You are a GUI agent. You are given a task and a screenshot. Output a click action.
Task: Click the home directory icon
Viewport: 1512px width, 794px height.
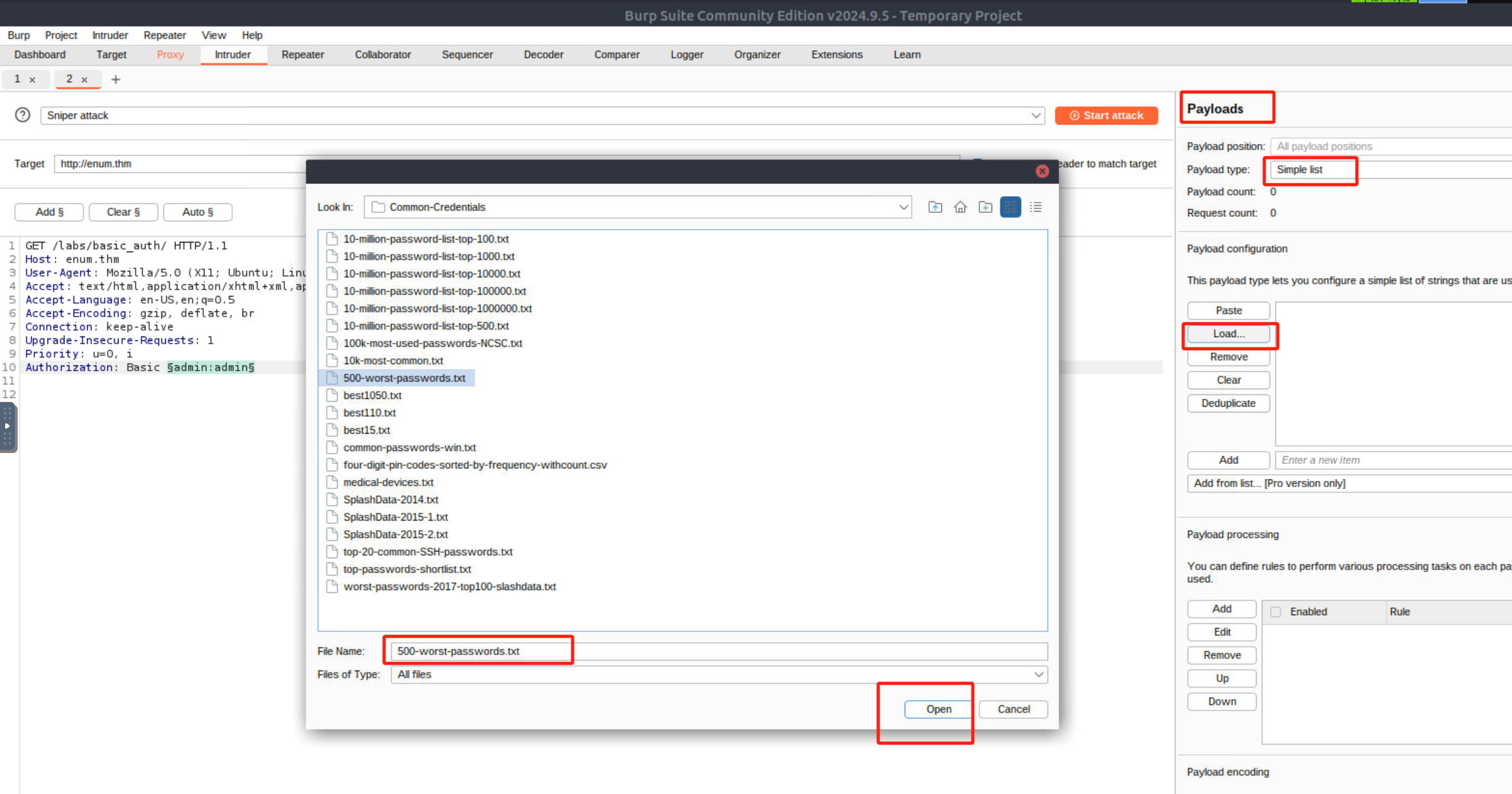(x=960, y=207)
